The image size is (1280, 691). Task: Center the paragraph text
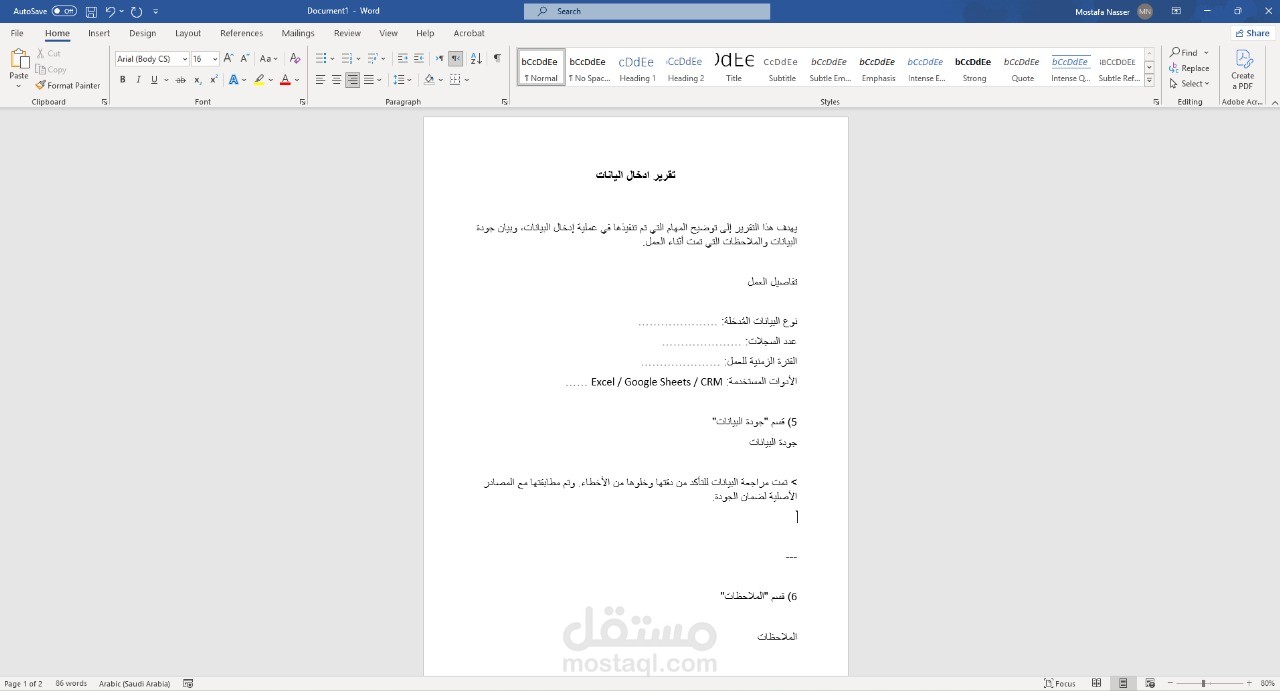337,80
